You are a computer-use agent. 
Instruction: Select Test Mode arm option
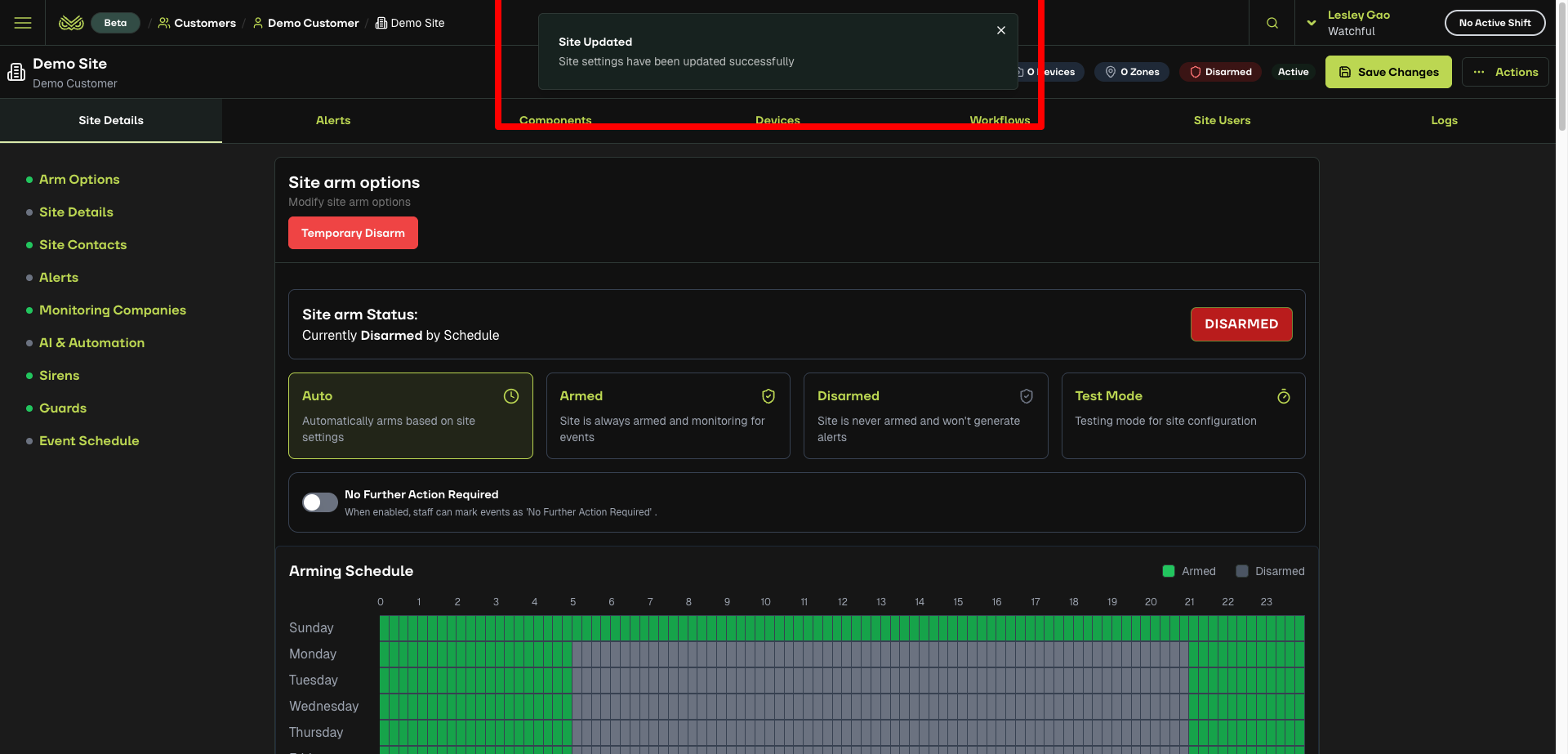tap(1183, 416)
